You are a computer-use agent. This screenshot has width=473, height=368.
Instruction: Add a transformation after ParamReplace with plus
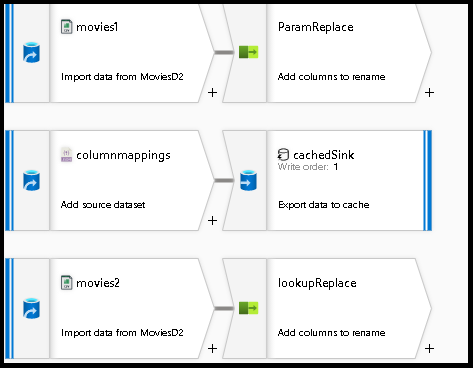pos(430,92)
